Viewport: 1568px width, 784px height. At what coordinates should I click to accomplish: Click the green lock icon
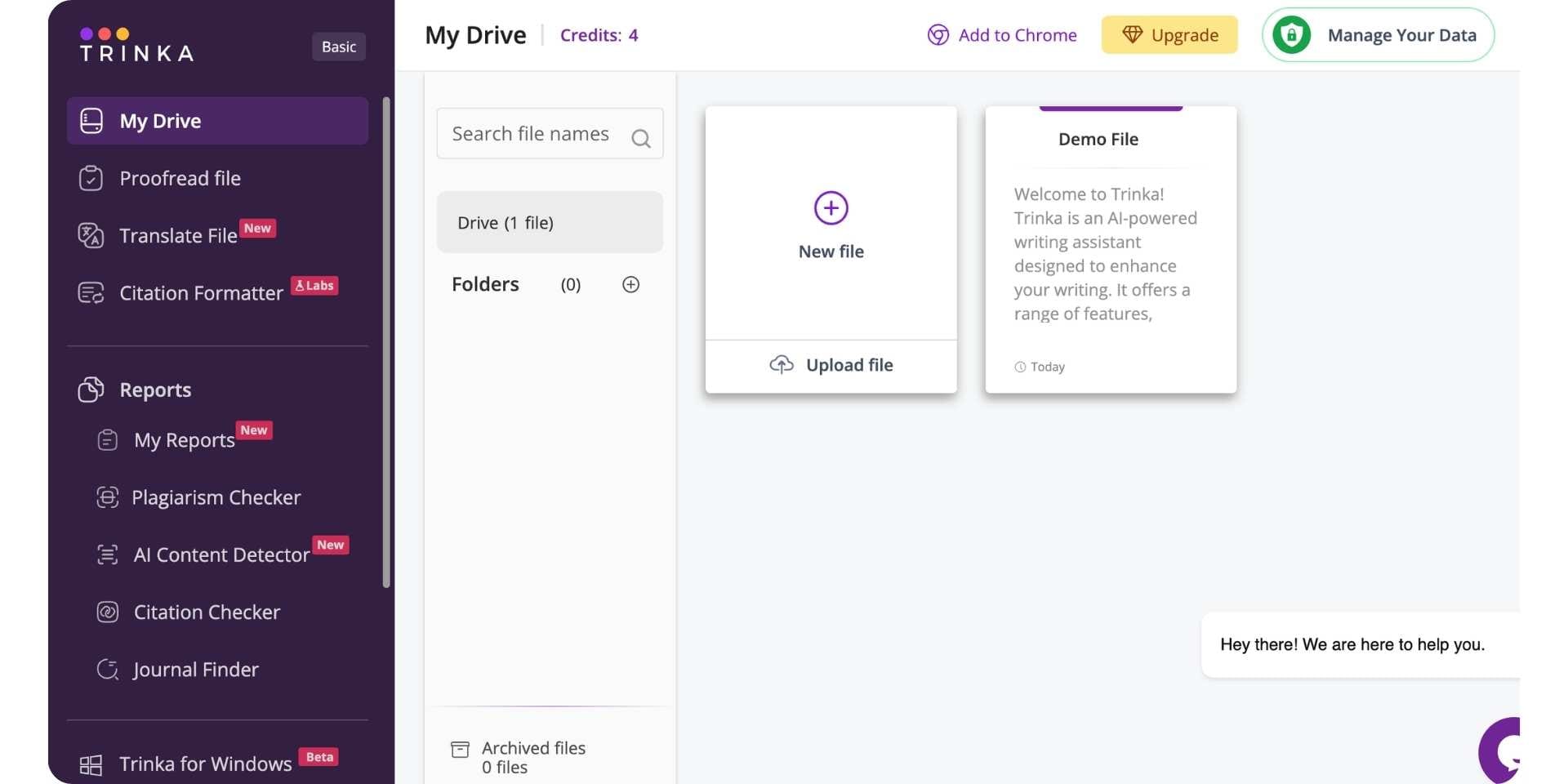(1291, 35)
